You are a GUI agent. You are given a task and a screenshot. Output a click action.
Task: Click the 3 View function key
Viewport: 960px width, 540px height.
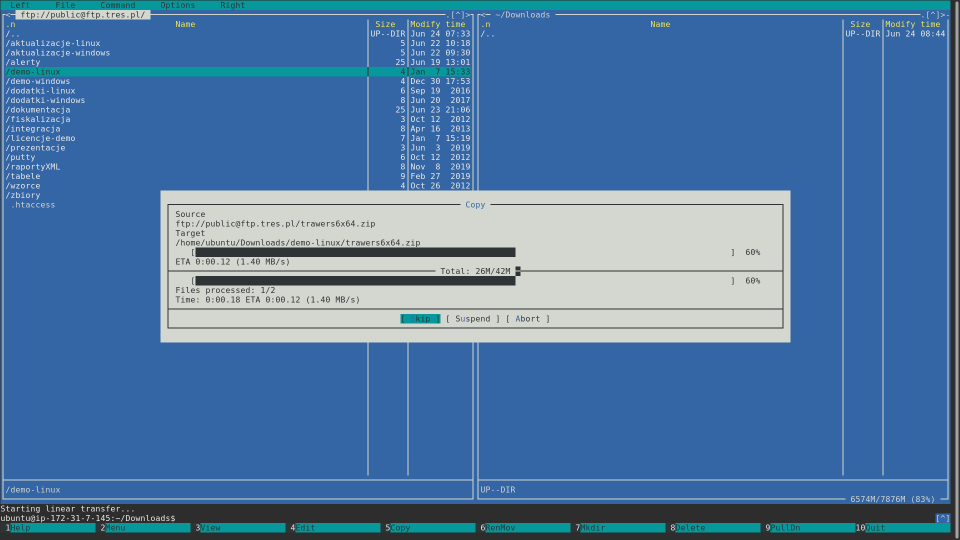click(x=240, y=528)
